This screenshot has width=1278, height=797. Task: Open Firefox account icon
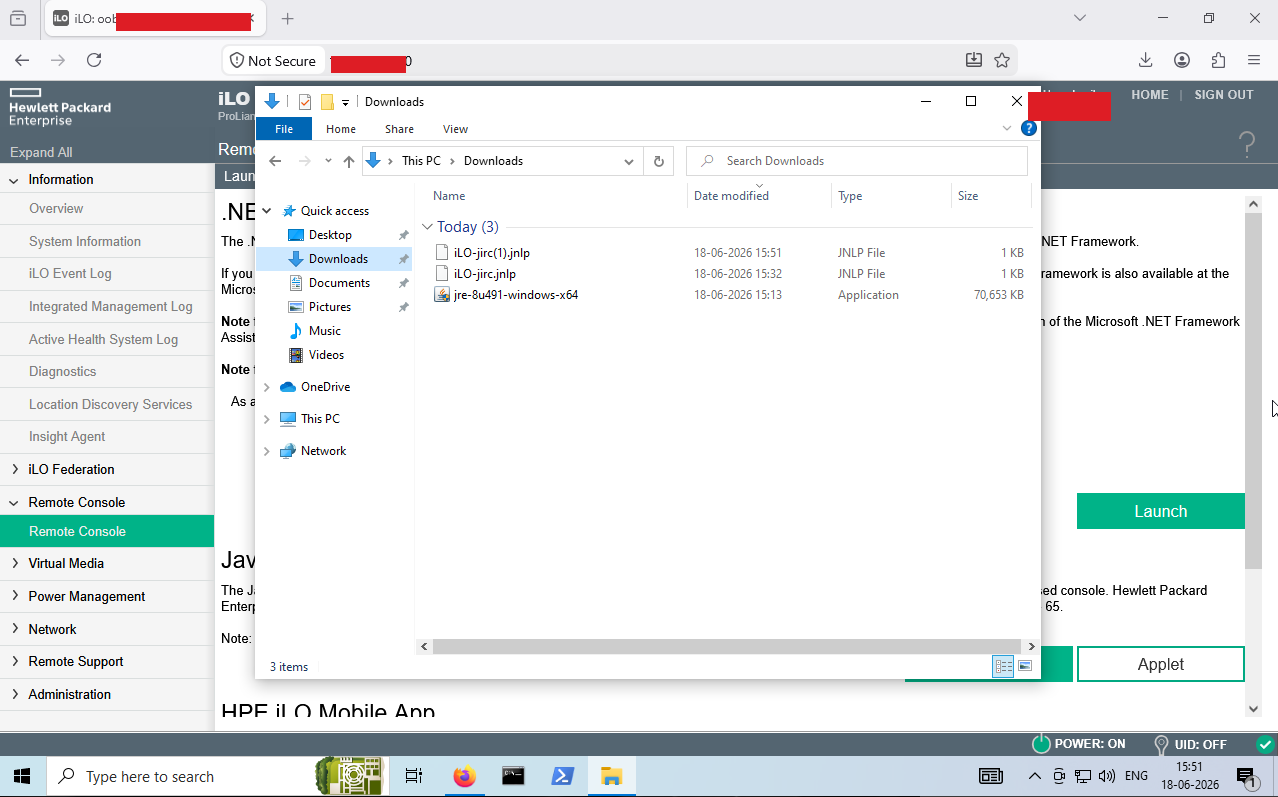pos(1182,60)
